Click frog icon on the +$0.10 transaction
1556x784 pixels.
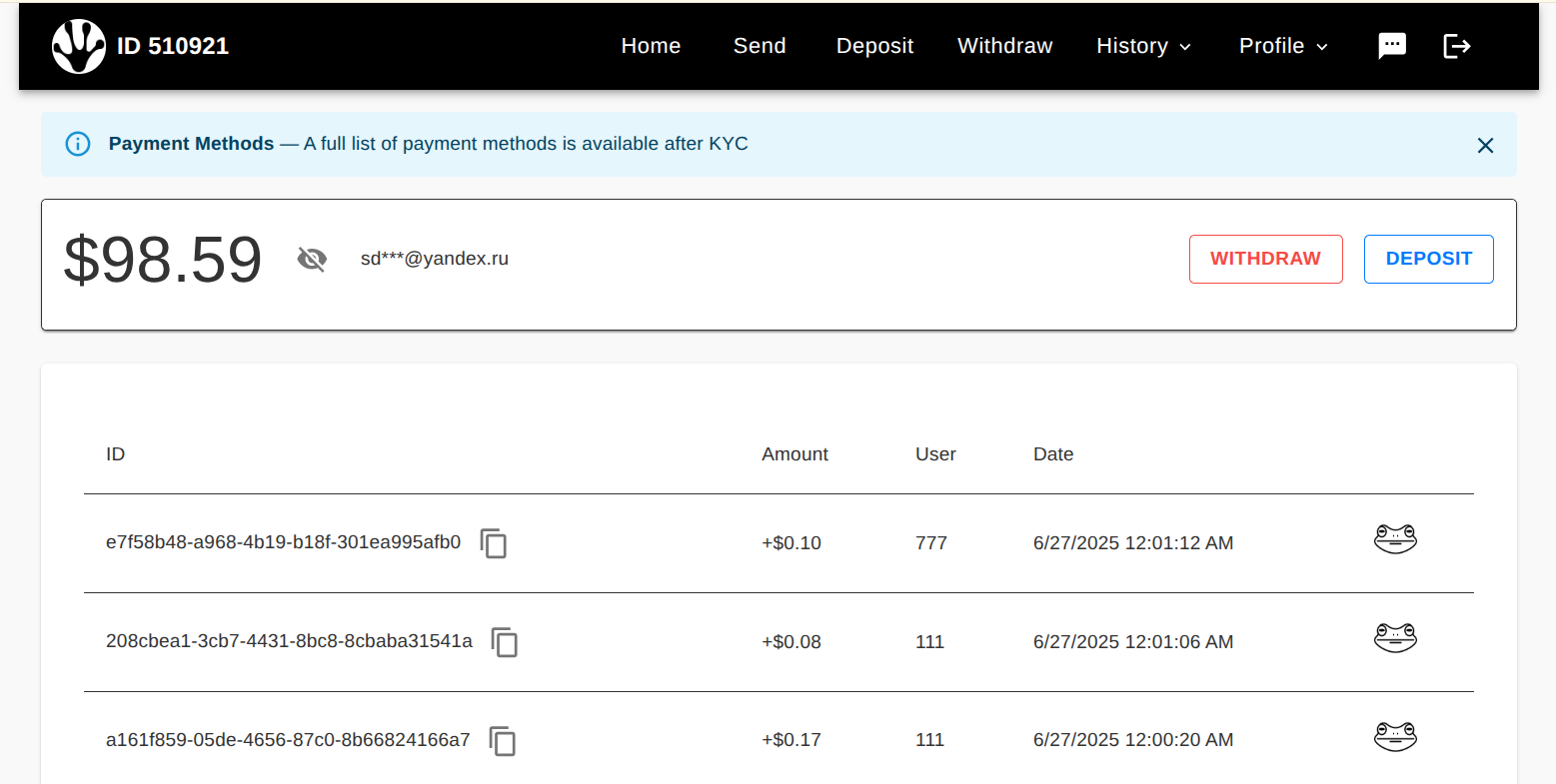[x=1395, y=539]
